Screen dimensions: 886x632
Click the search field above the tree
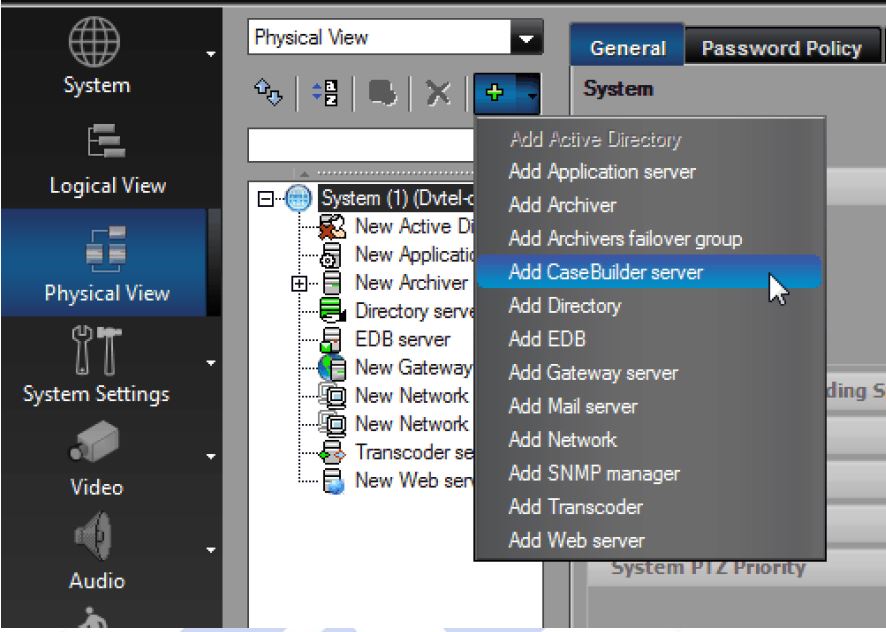(360, 146)
